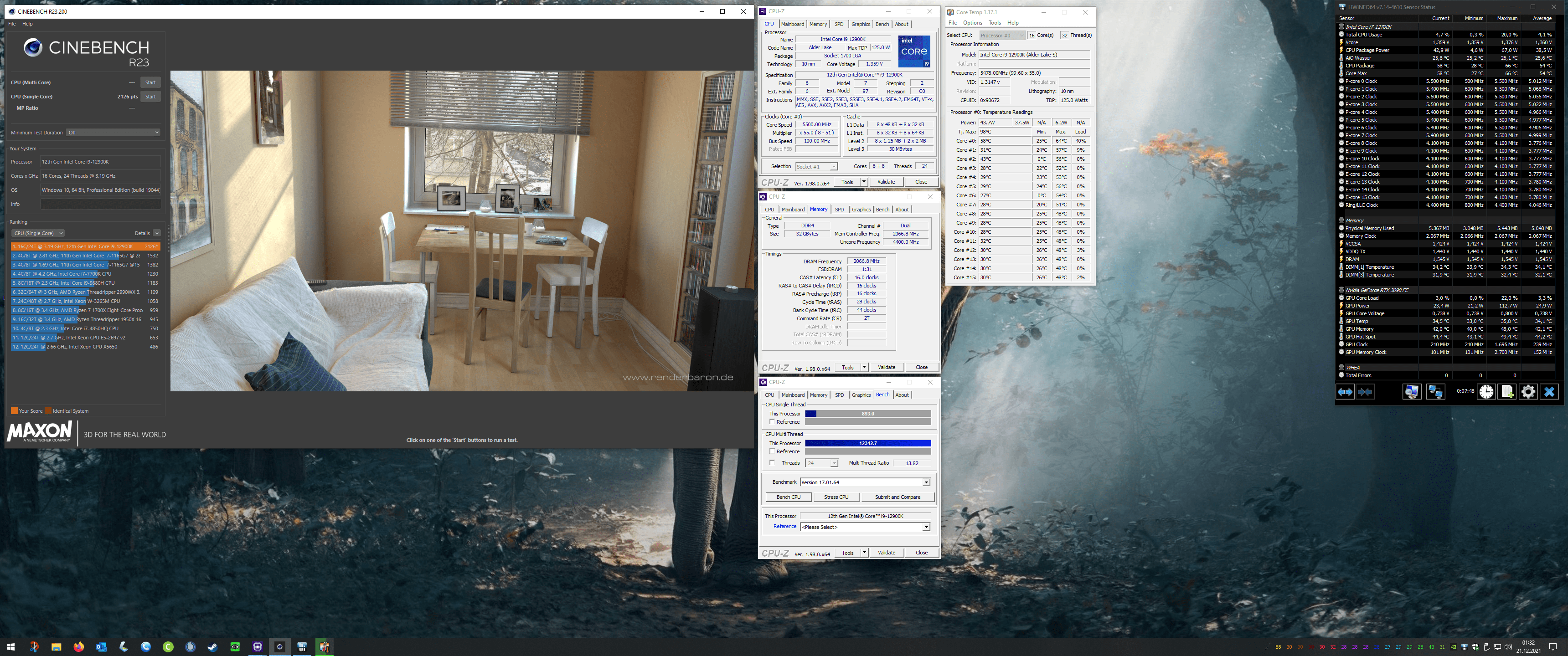Image resolution: width=1568 pixels, height=656 pixels.
Task: Select Your Score orange legend swatch
Action: [x=14, y=411]
